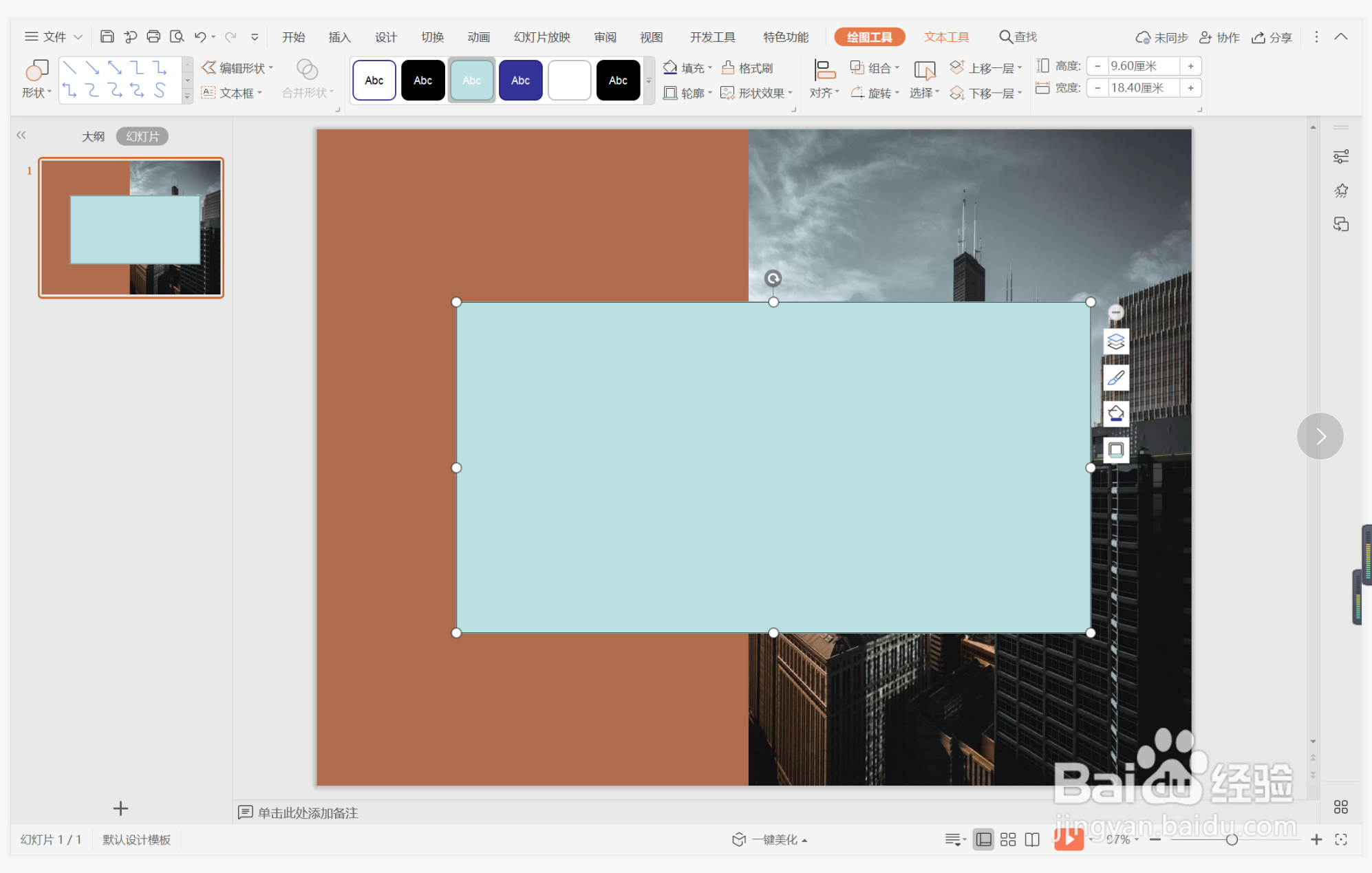Click the Not Synced button
This screenshot has height=873, width=1372.
1161,37
